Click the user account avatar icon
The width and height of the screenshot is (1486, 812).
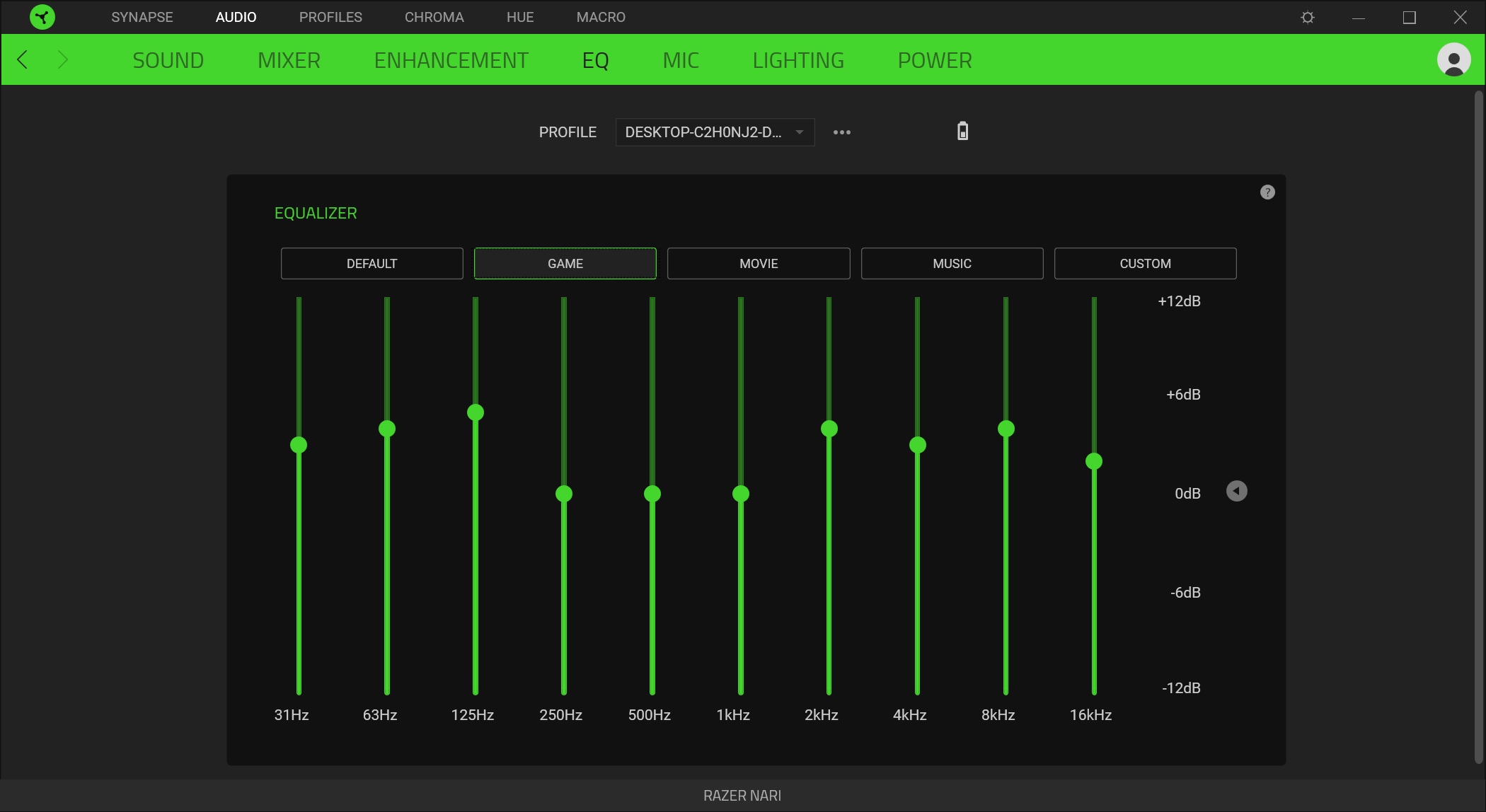pyautogui.click(x=1453, y=60)
